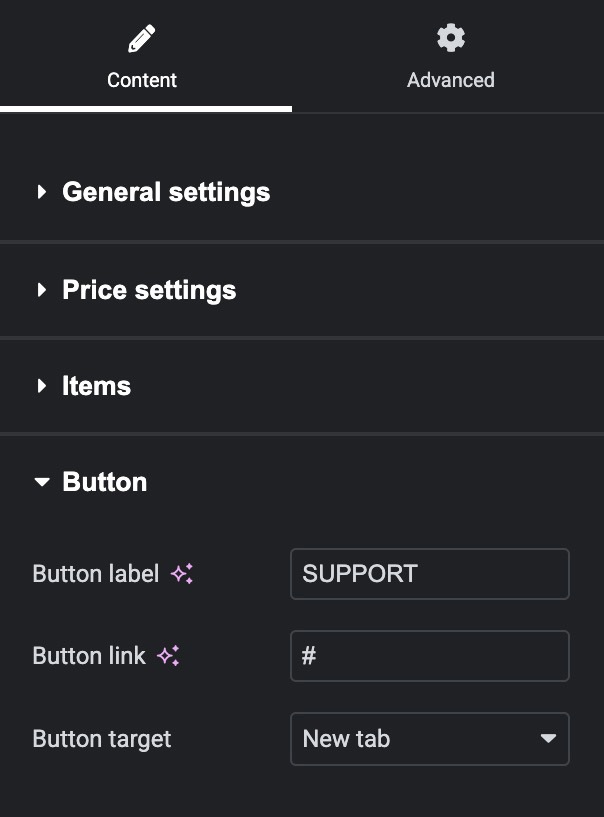Click the caret arrow in Button target select
This screenshot has height=817, width=604.
click(548, 739)
